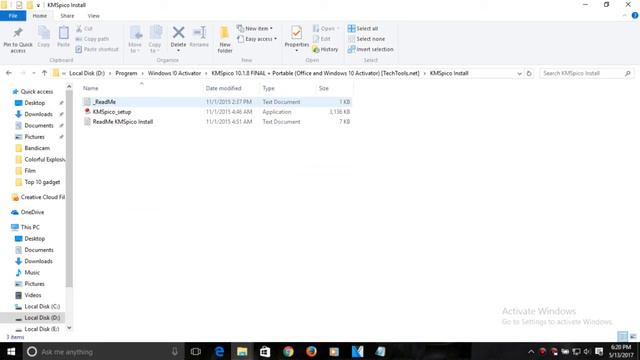
Task: Open Windows Store from taskbar
Action: point(265,351)
